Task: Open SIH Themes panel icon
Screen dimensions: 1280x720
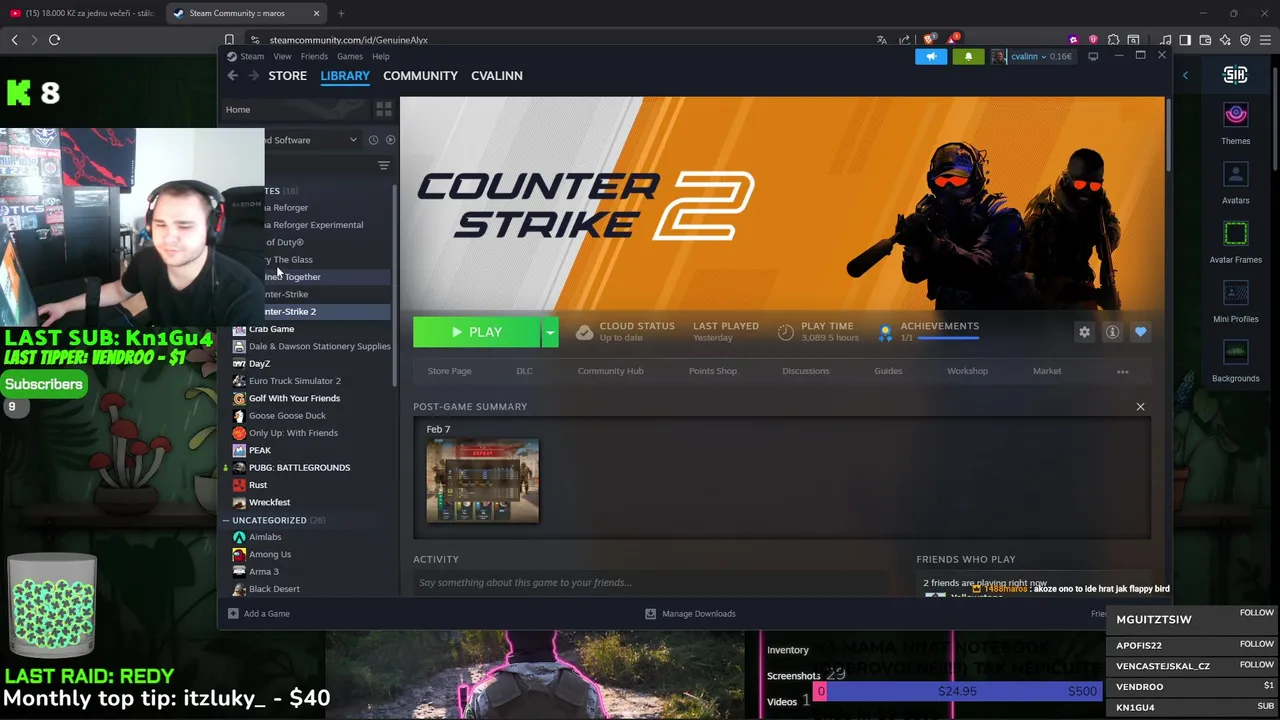Action: [1236, 115]
